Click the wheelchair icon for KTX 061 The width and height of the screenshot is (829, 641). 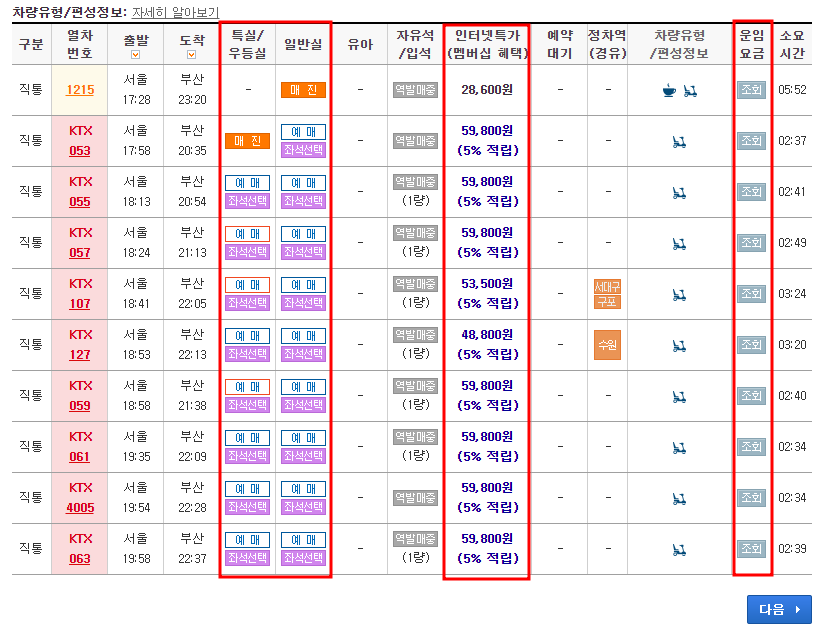coord(680,447)
